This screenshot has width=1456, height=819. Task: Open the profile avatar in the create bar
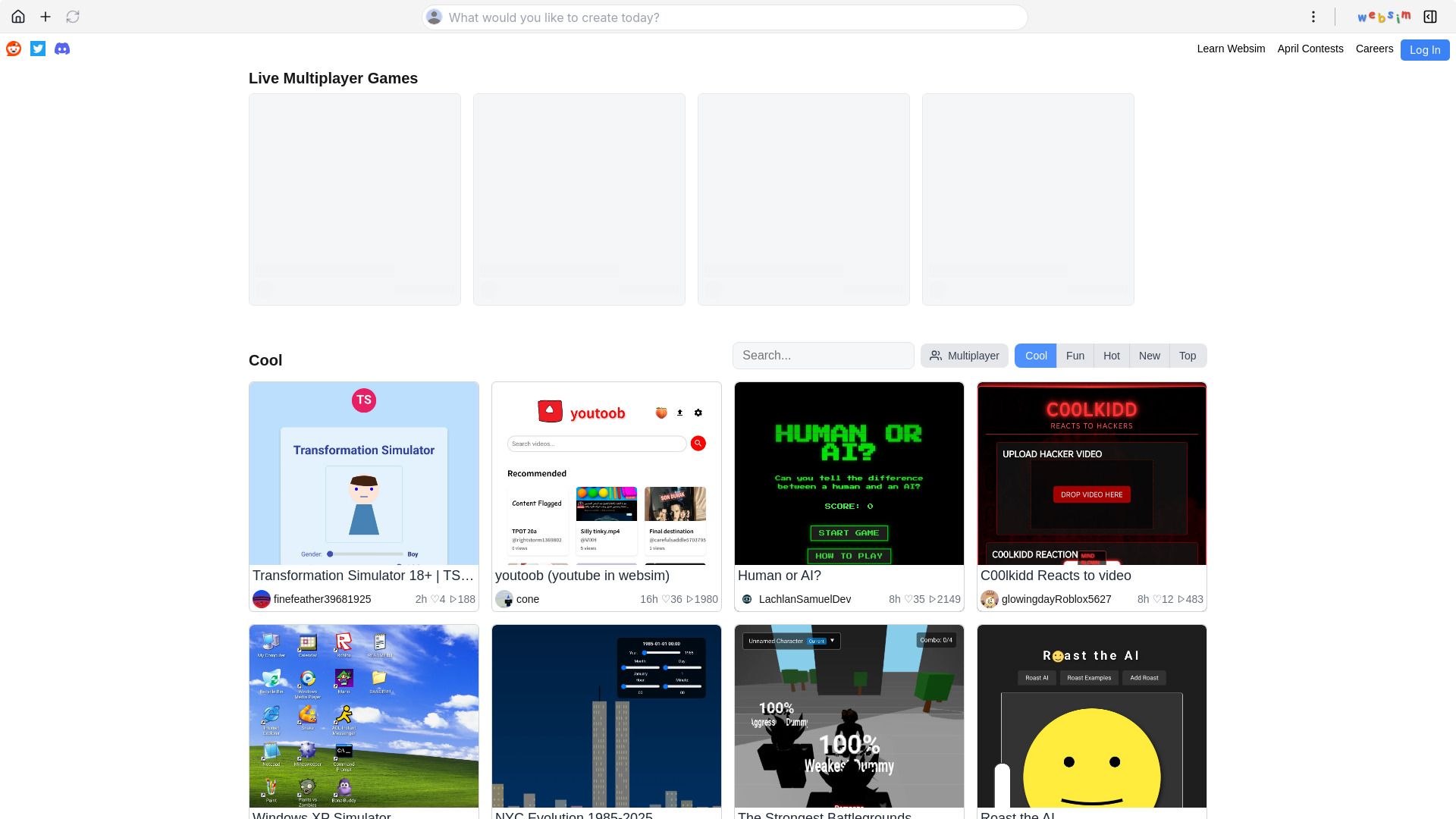(x=434, y=17)
